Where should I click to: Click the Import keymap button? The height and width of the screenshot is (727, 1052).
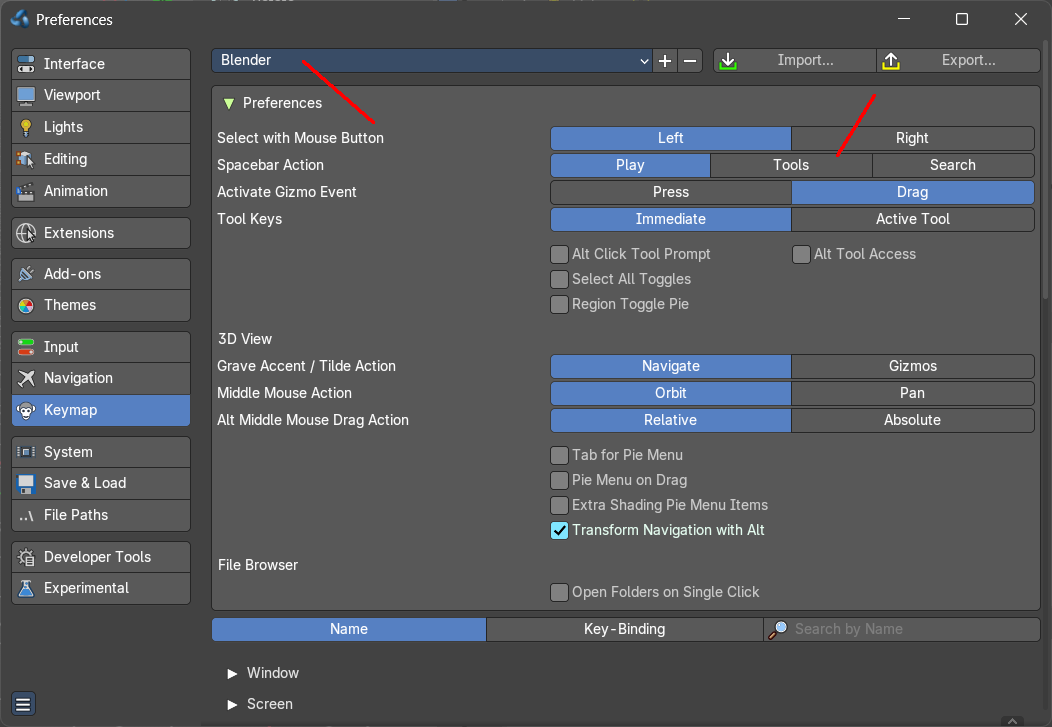point(794,60)
